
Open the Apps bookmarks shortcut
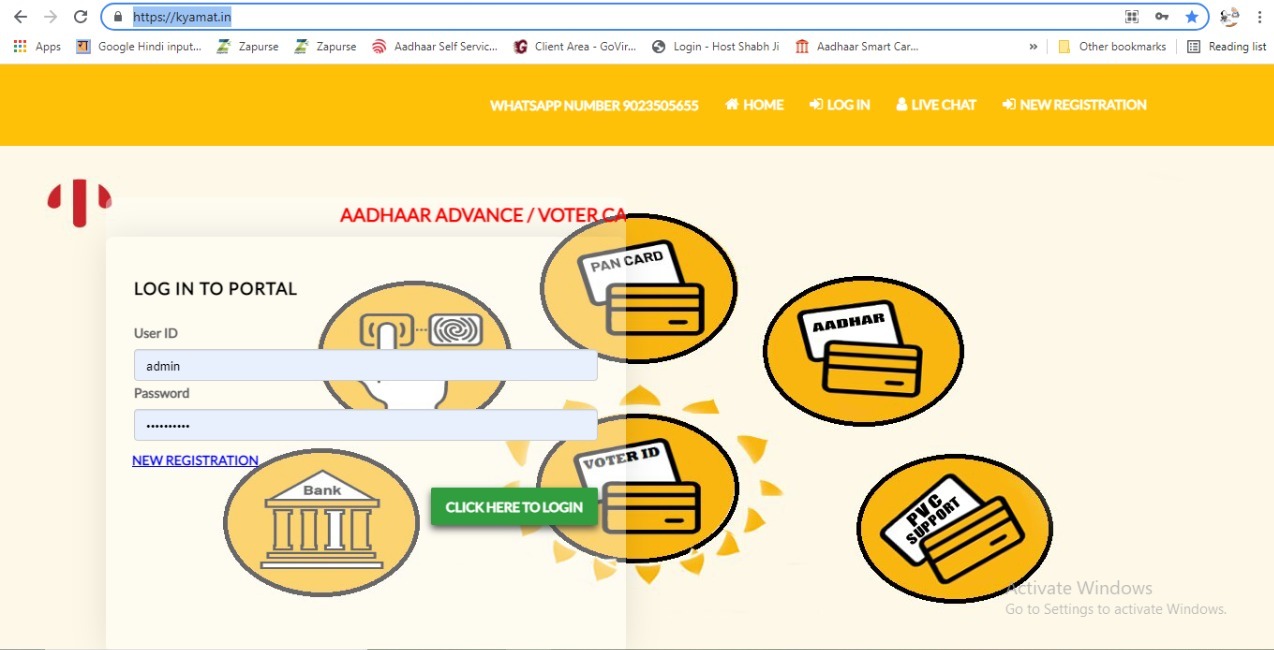click(37, 46)
